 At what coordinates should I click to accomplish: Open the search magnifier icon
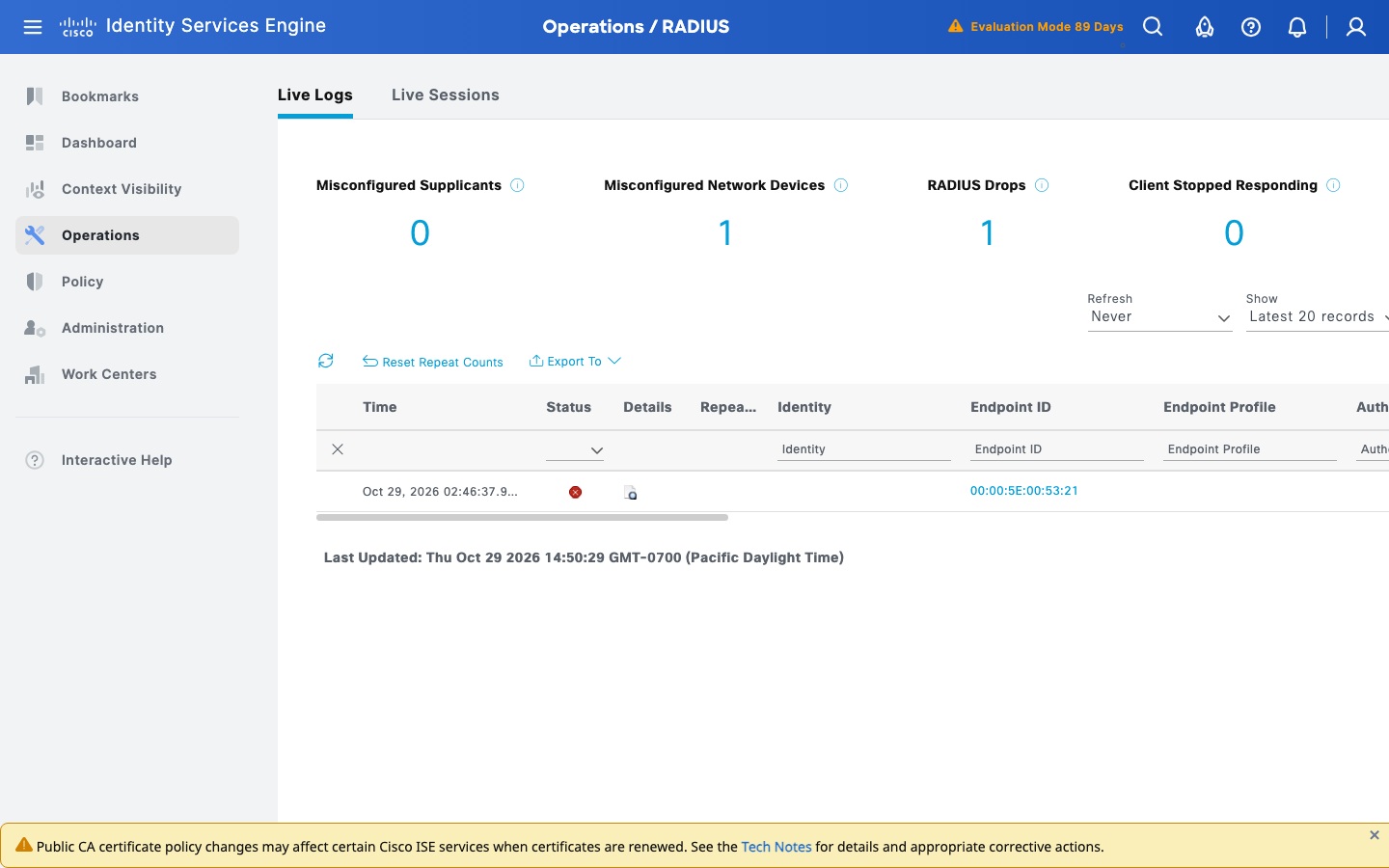[x=1153, y=27]
